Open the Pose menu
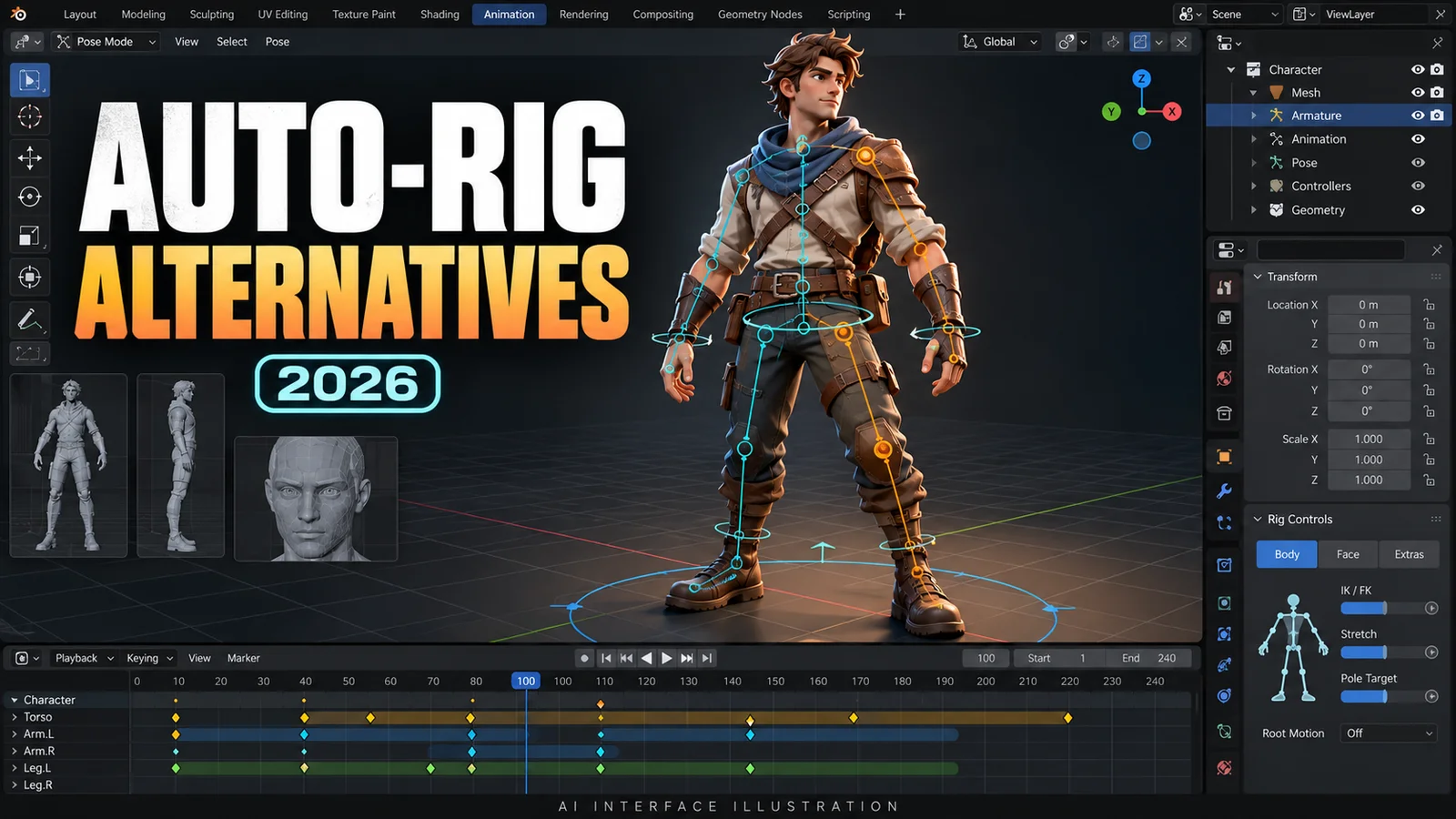1456x819 pixels. pyautogui.click(x=278, y=42)
